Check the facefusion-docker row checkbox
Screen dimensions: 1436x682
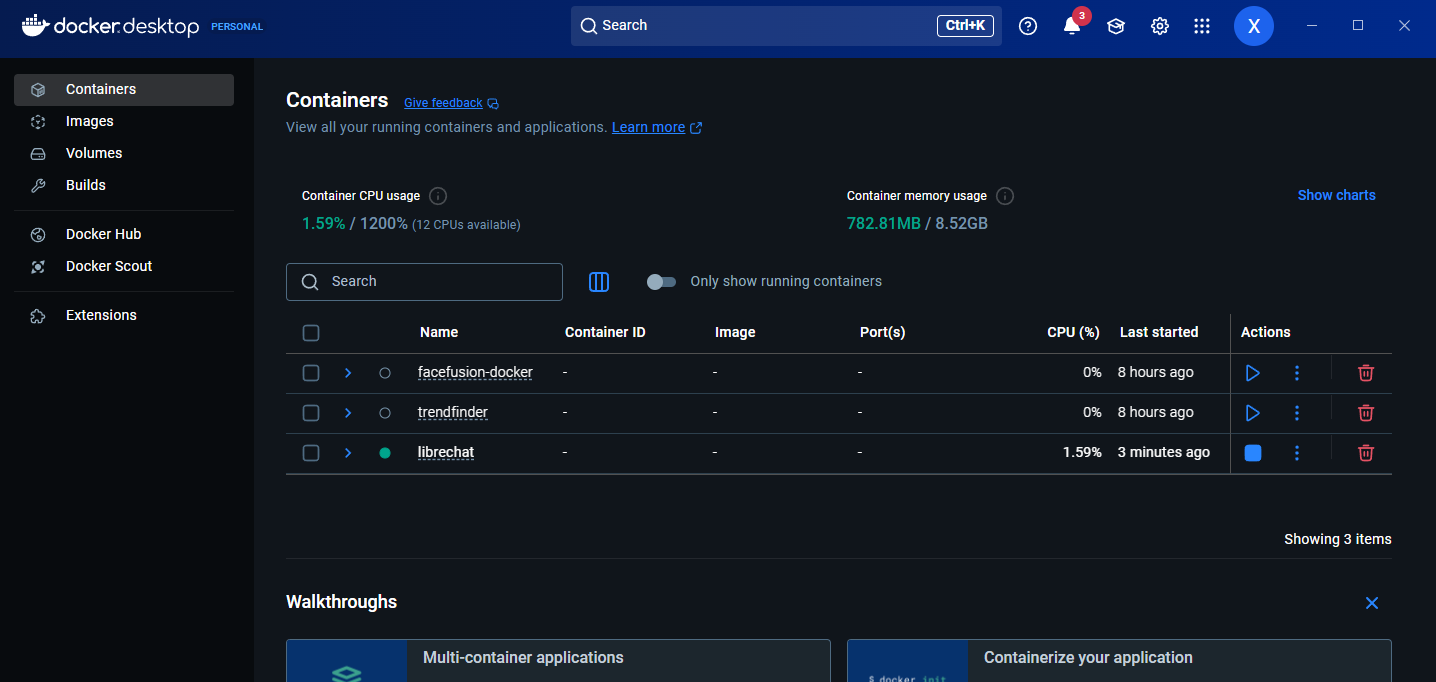311,373
